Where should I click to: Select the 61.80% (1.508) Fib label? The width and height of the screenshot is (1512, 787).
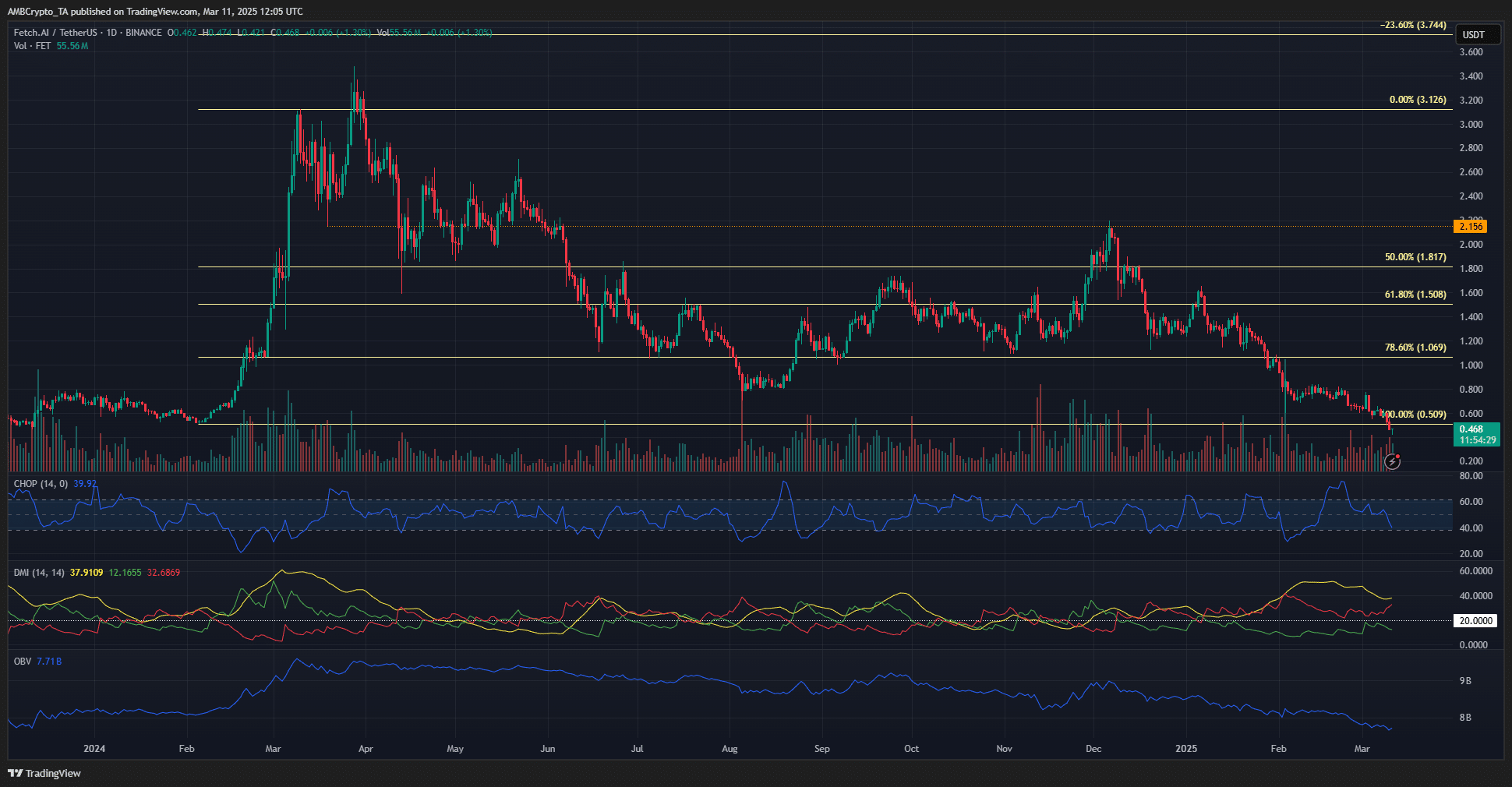point(1415,295)
